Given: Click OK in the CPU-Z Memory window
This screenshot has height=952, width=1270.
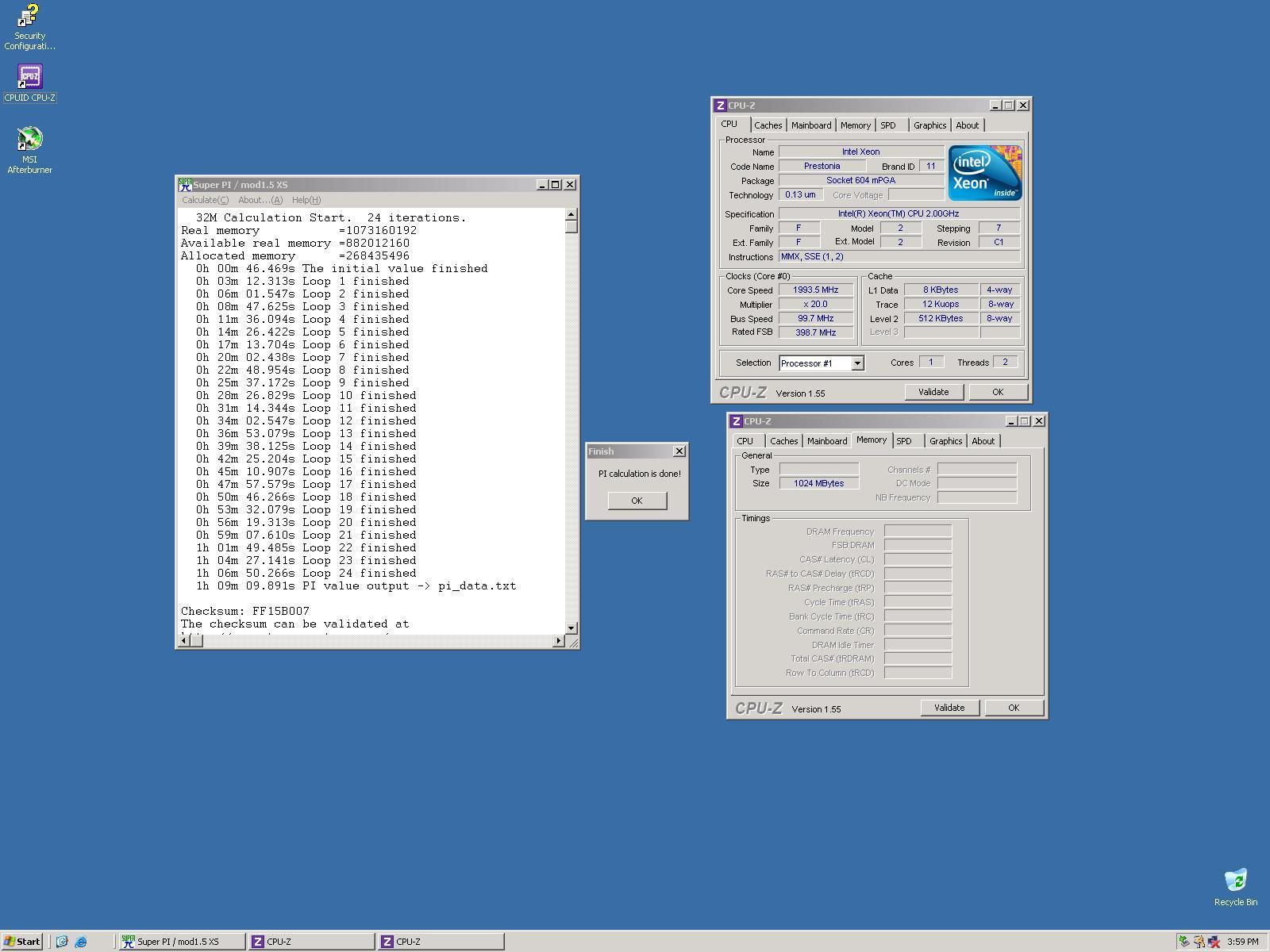Looking at the screenshot, I should tap(1014, 708).
